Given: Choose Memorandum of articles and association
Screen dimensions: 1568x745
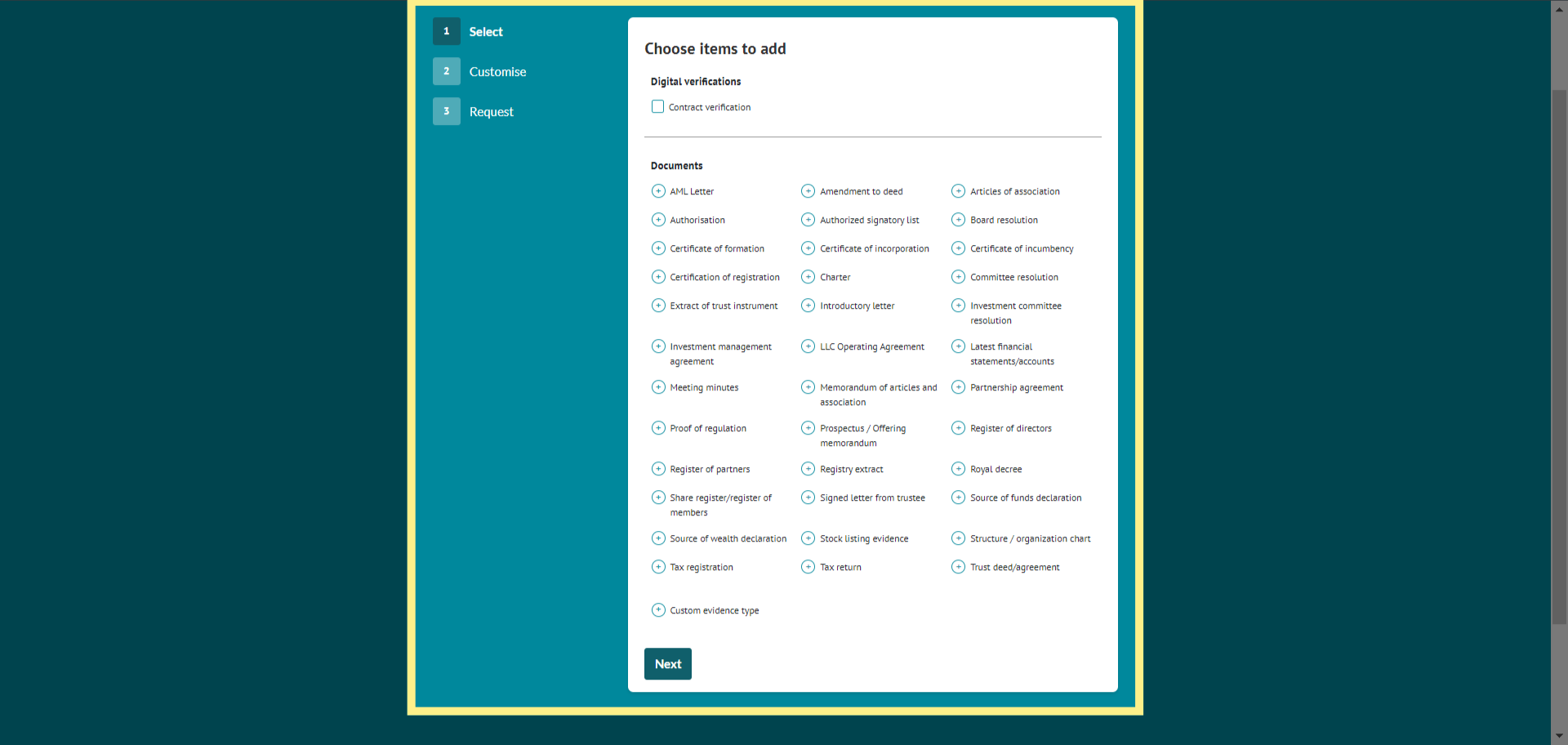Looking at the screenshot, I should [879, 395].
